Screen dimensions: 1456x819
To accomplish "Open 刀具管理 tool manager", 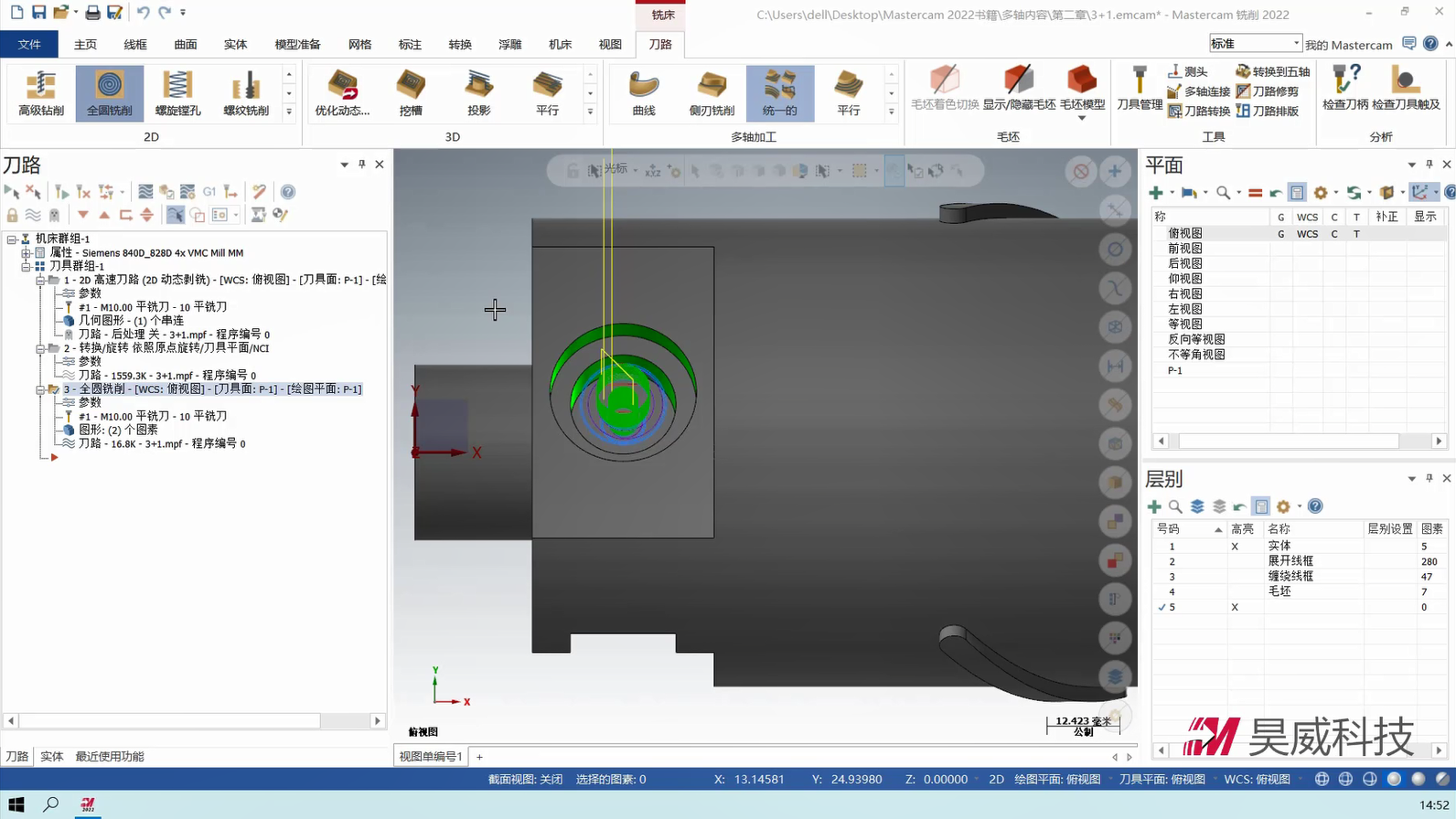I will (x=1140, y=90).
